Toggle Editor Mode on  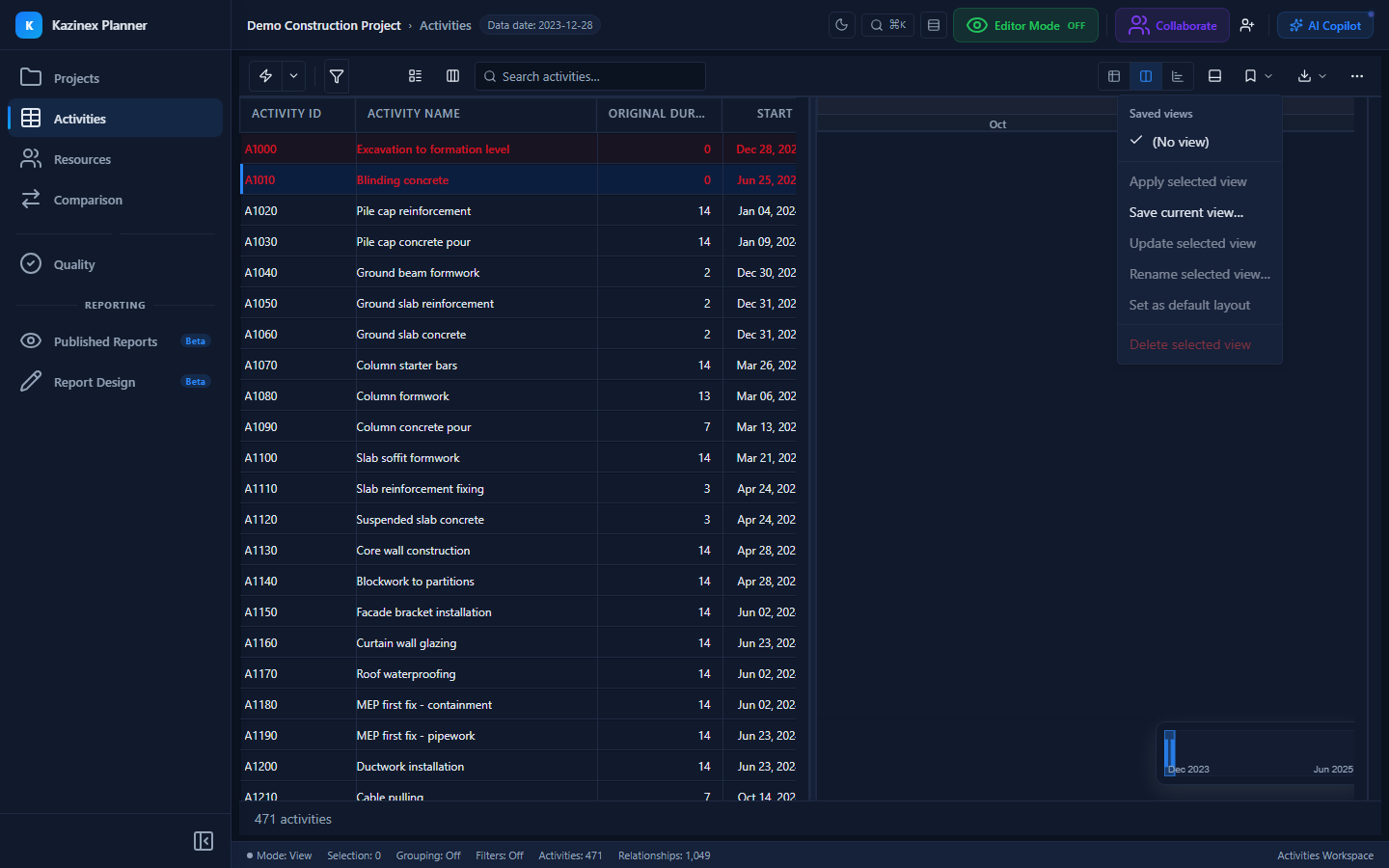coord(1025,25)
